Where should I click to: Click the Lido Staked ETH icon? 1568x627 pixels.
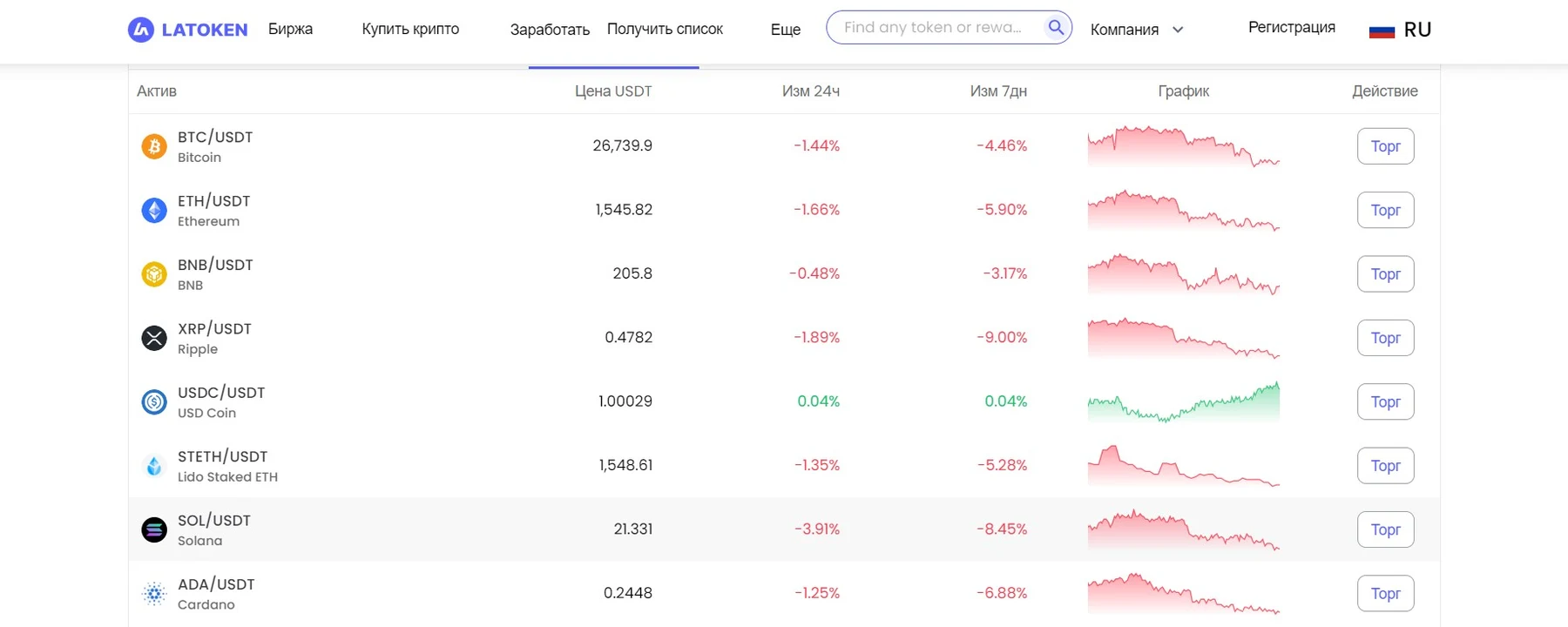click(154, 466)
